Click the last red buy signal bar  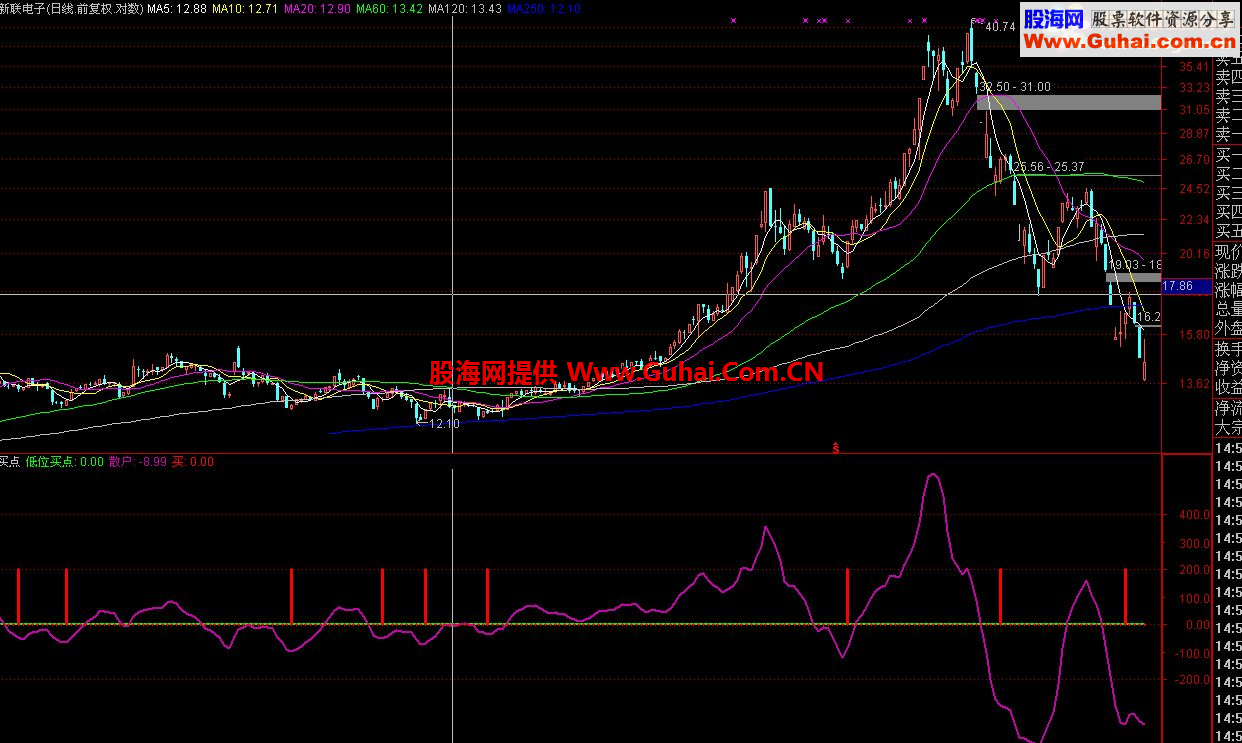(1126, 597)
